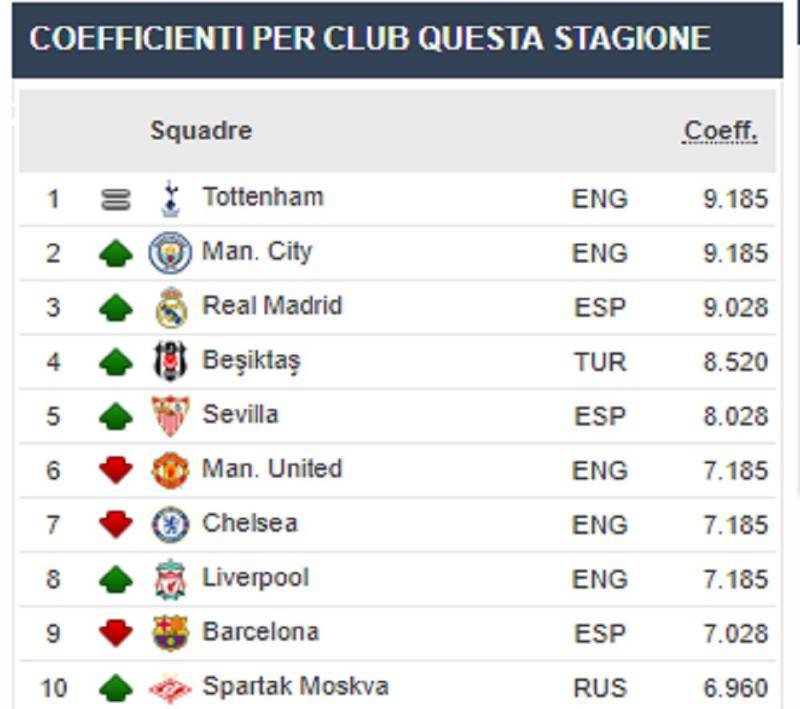Click the Real Madrid crest icon
Viewport: 800px width, 709px height.
[x=170, y=307]
